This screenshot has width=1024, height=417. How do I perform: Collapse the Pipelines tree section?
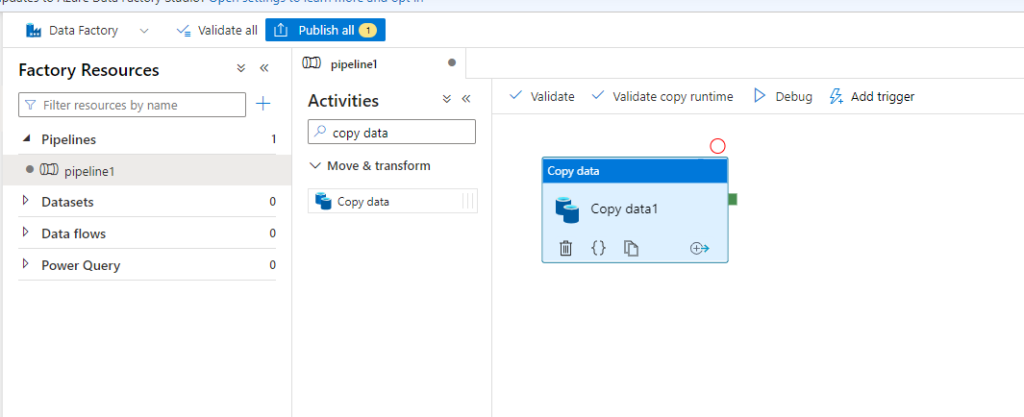tap(26, 139)
